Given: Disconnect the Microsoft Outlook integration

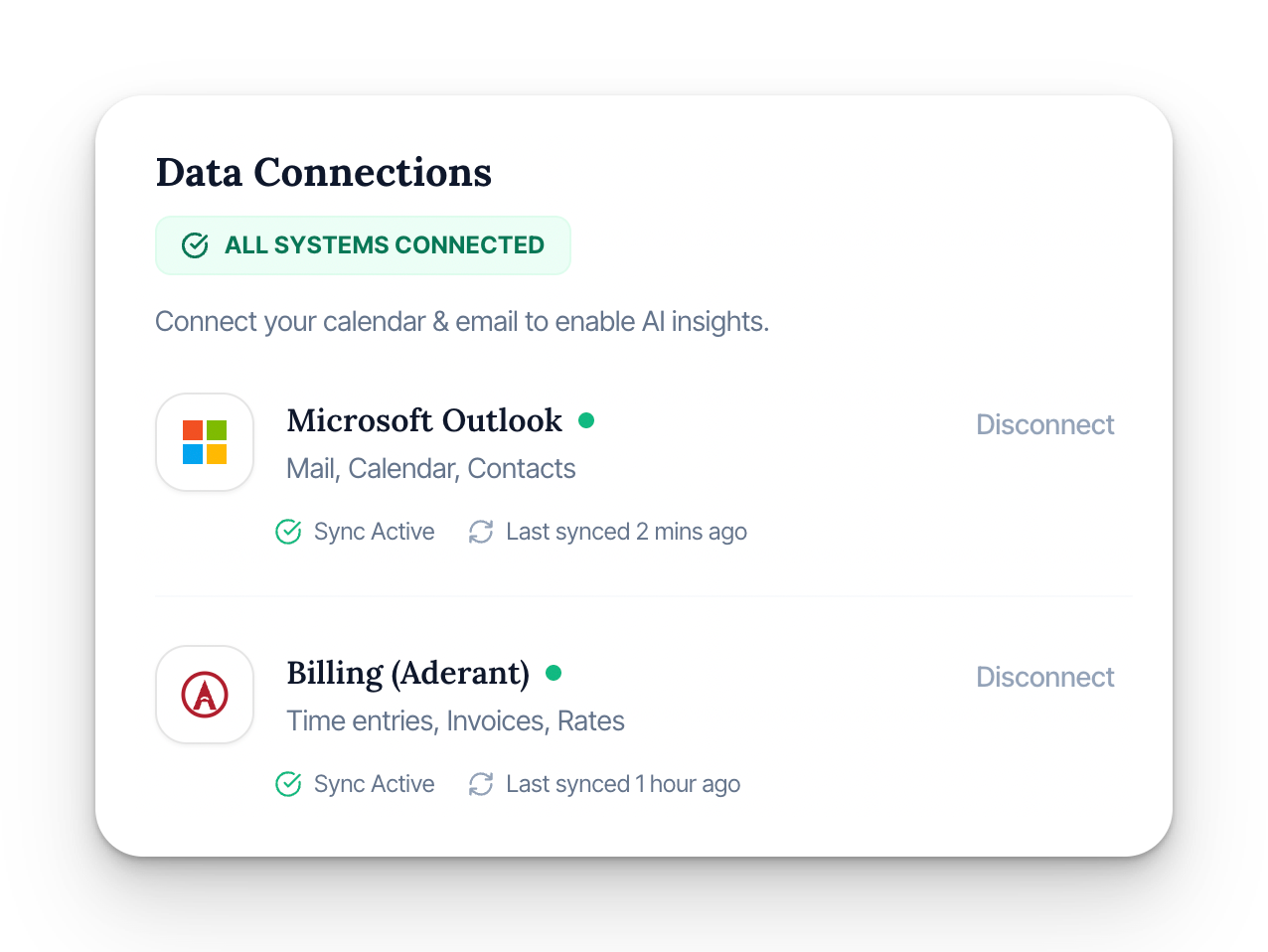Looking at the screenshot, I should click(1044, 424).
